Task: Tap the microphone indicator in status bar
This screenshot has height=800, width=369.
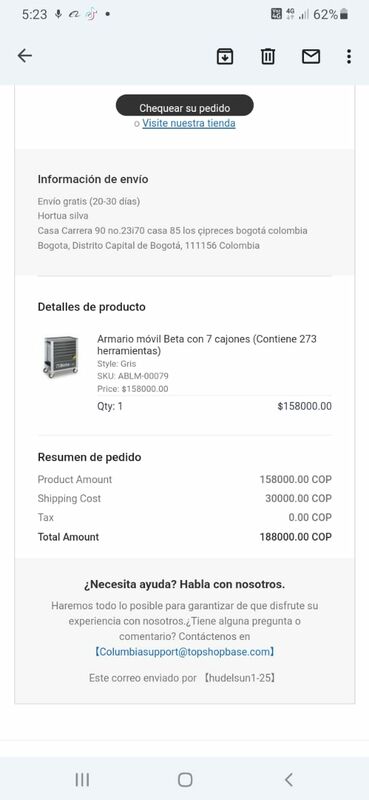Action: [x=59, y=15]
